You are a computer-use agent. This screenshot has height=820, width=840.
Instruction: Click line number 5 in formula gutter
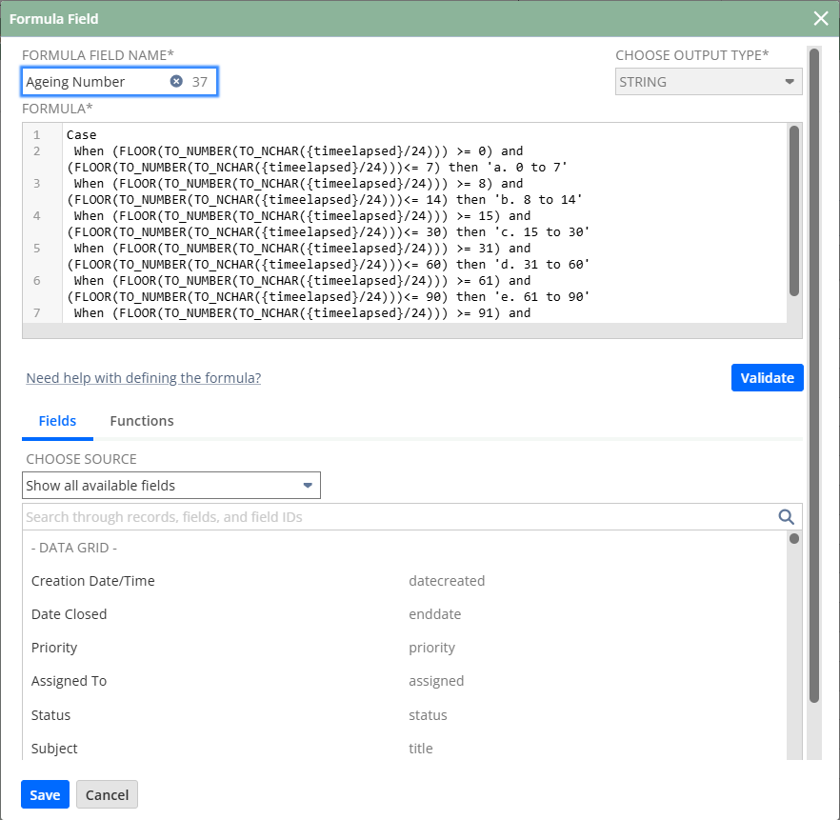click(x=36, y=249)
